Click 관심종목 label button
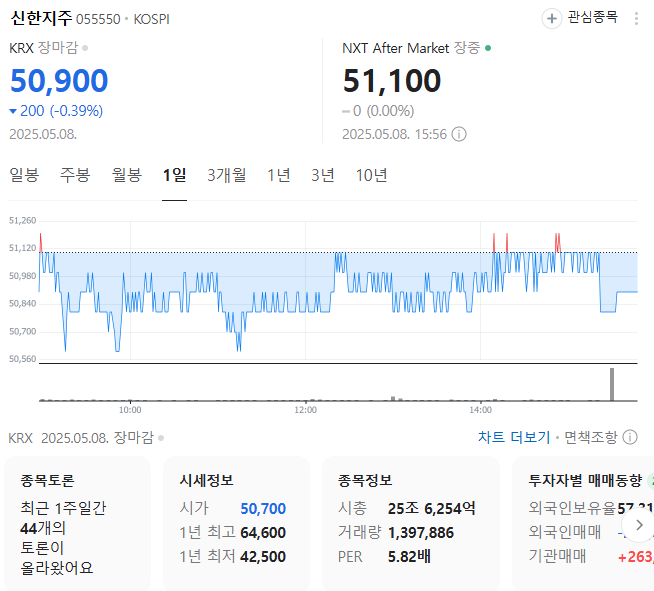Image resolution: width=654 pixels, height=591 pixels. click(592, 18)
